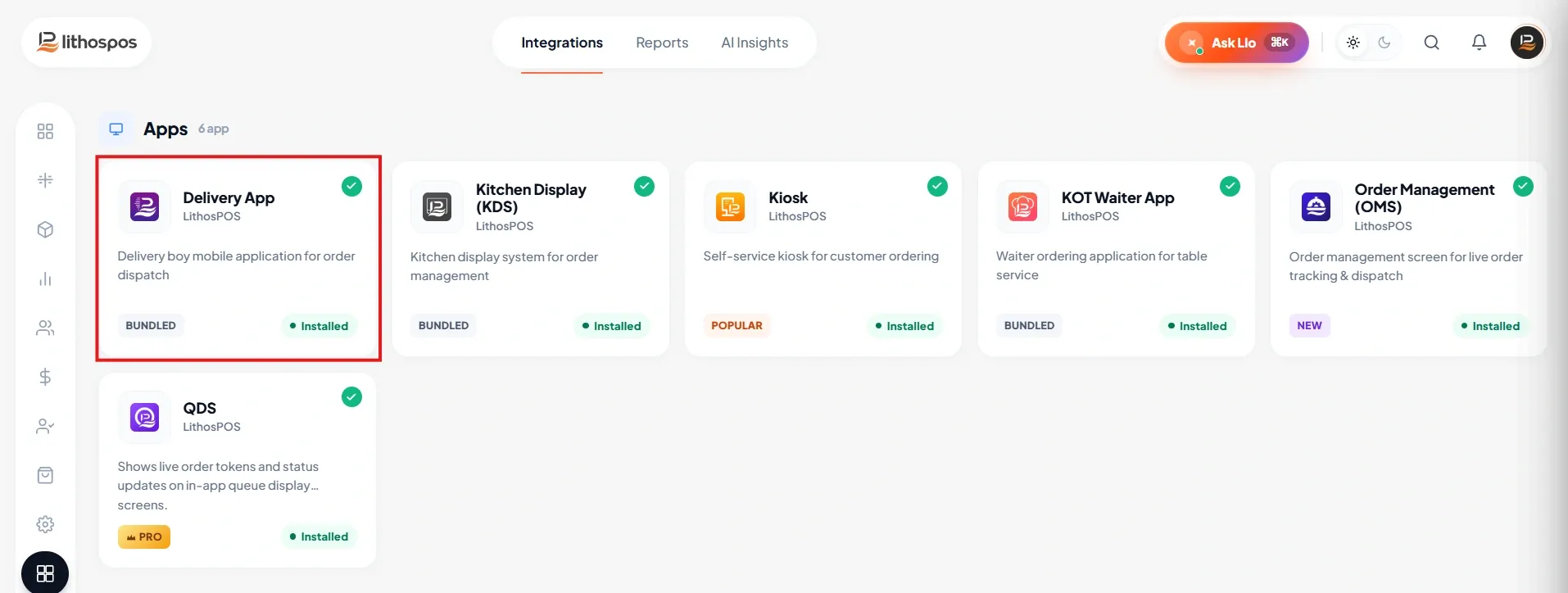Click the lithospos logo
The image size is (1568, 593).
[87, 42]
